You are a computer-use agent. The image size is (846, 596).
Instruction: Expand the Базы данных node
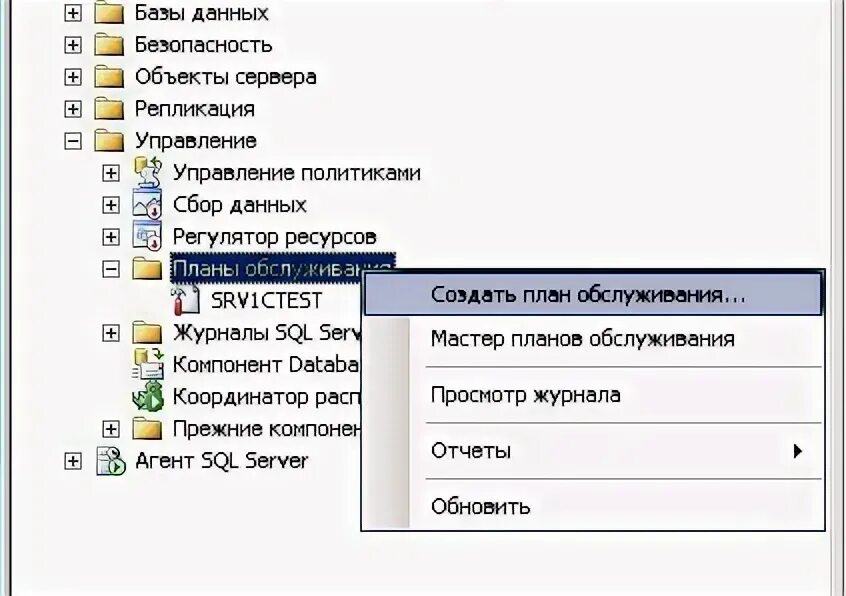pos(73,13)
